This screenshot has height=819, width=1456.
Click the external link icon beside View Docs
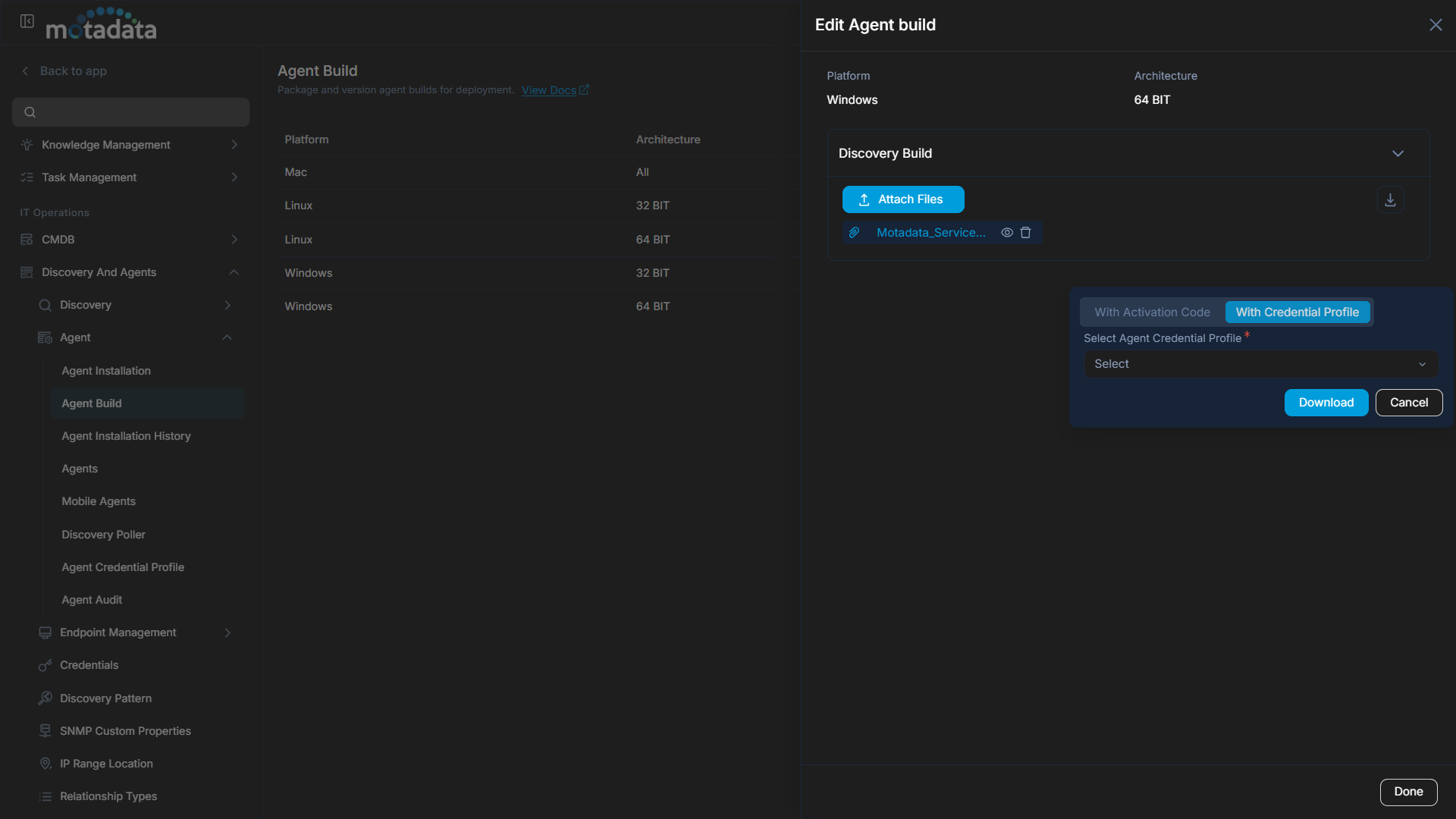[584, 89]
